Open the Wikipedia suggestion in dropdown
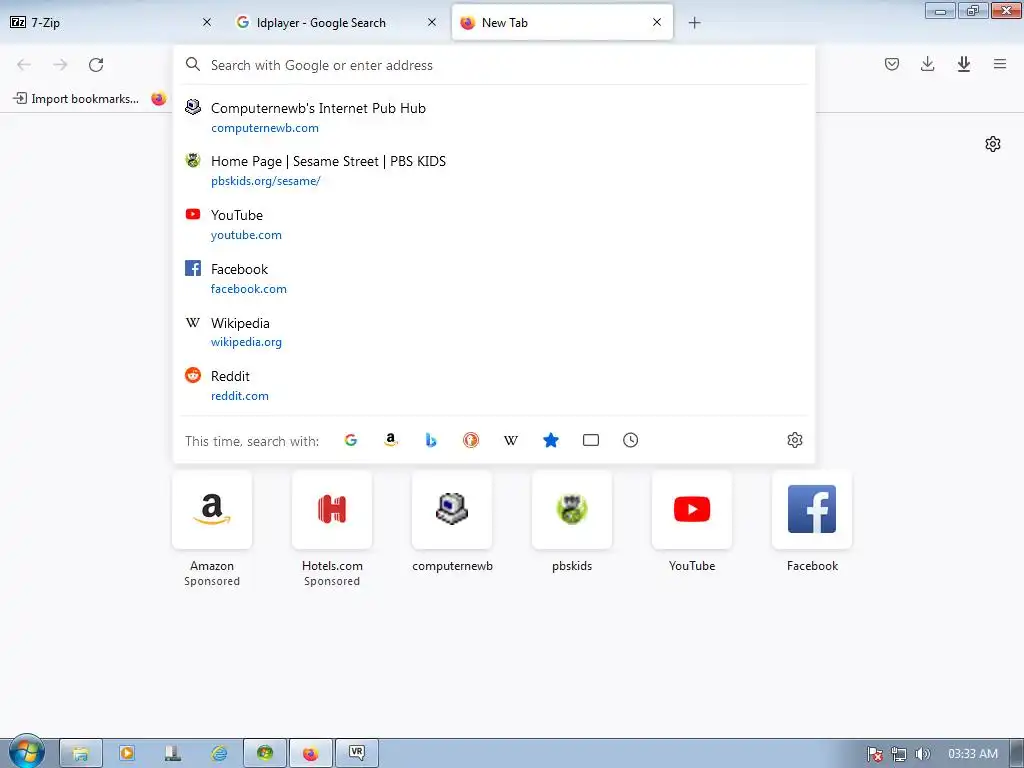Viewport: 1024px width, 768px height. [494, 332]
